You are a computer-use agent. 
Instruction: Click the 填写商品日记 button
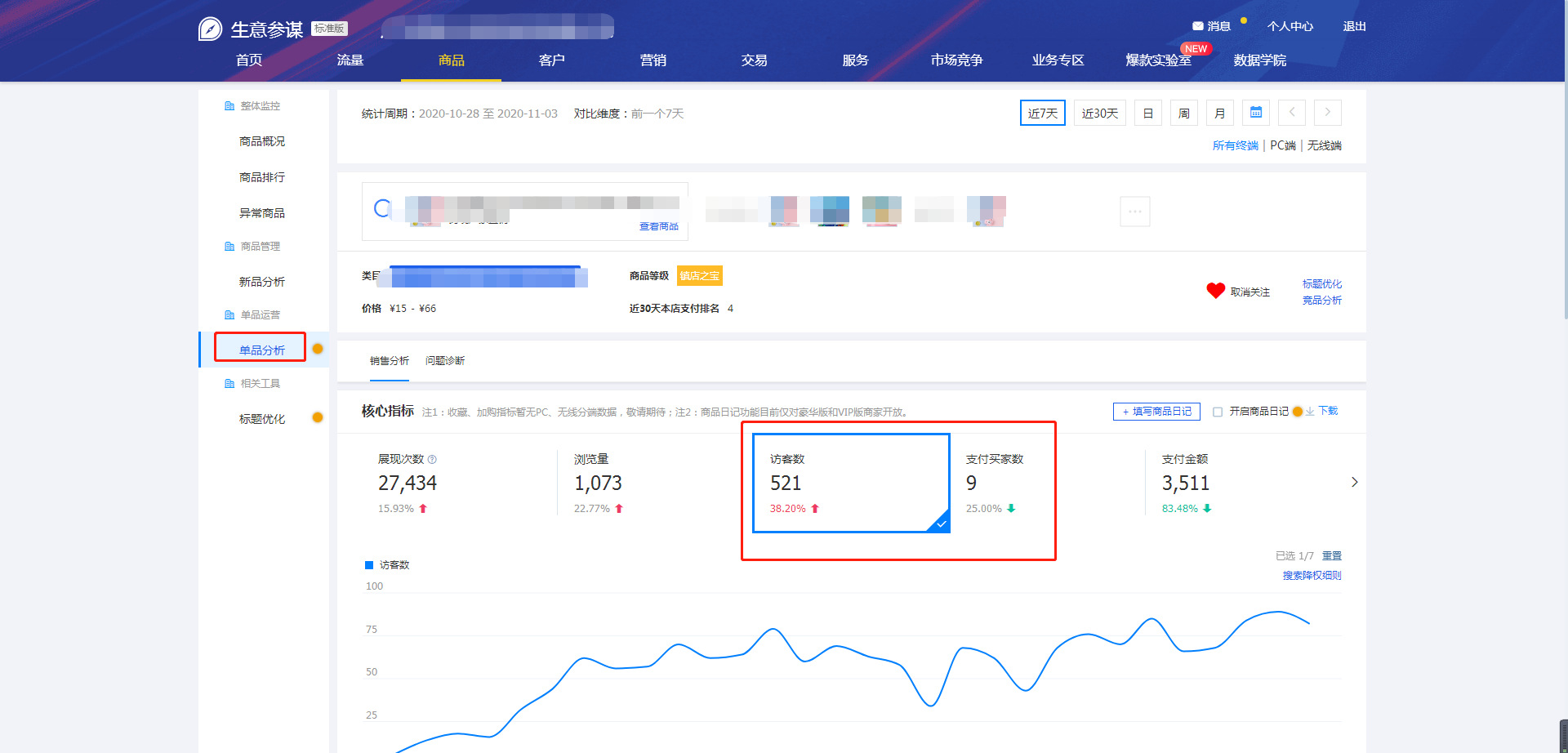(x=1156, y=412)
